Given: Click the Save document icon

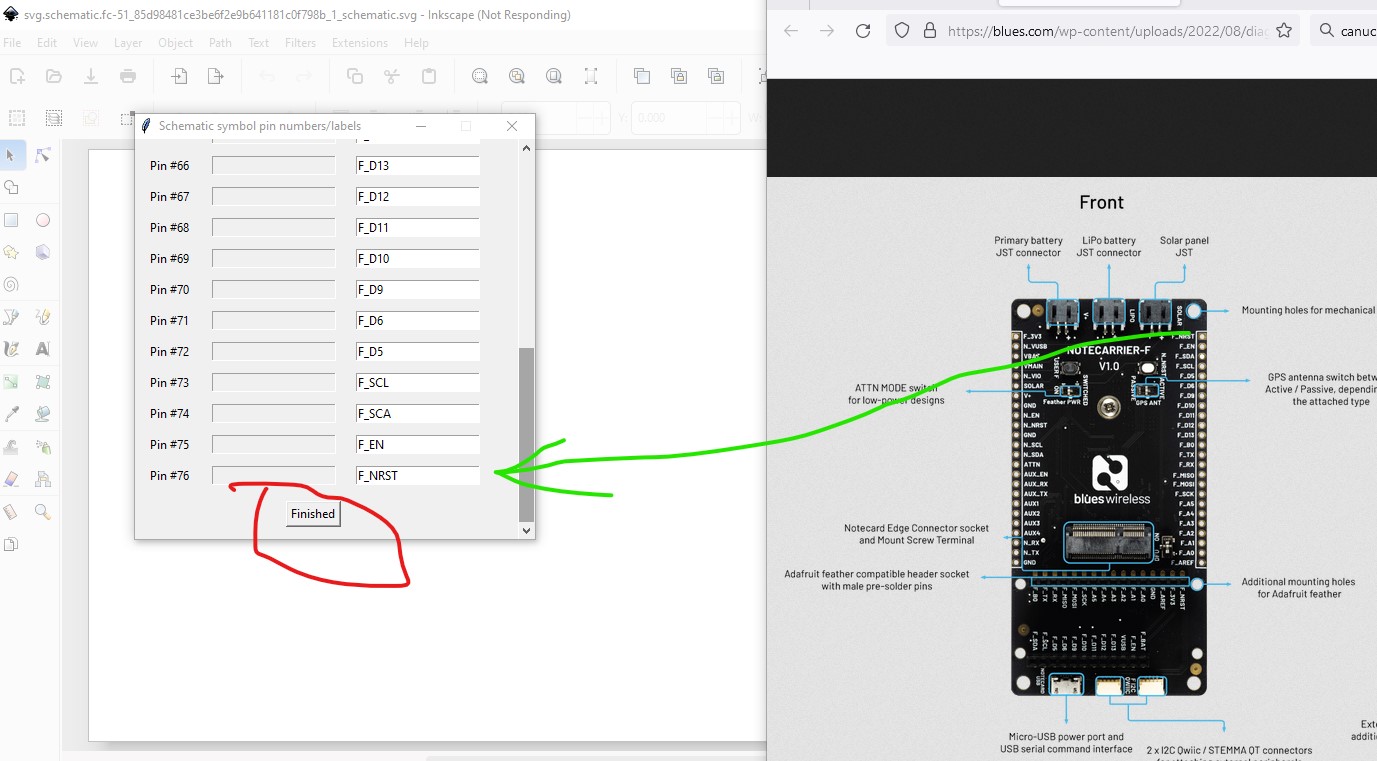Looking at the screenshot, I should click(91, 76).
